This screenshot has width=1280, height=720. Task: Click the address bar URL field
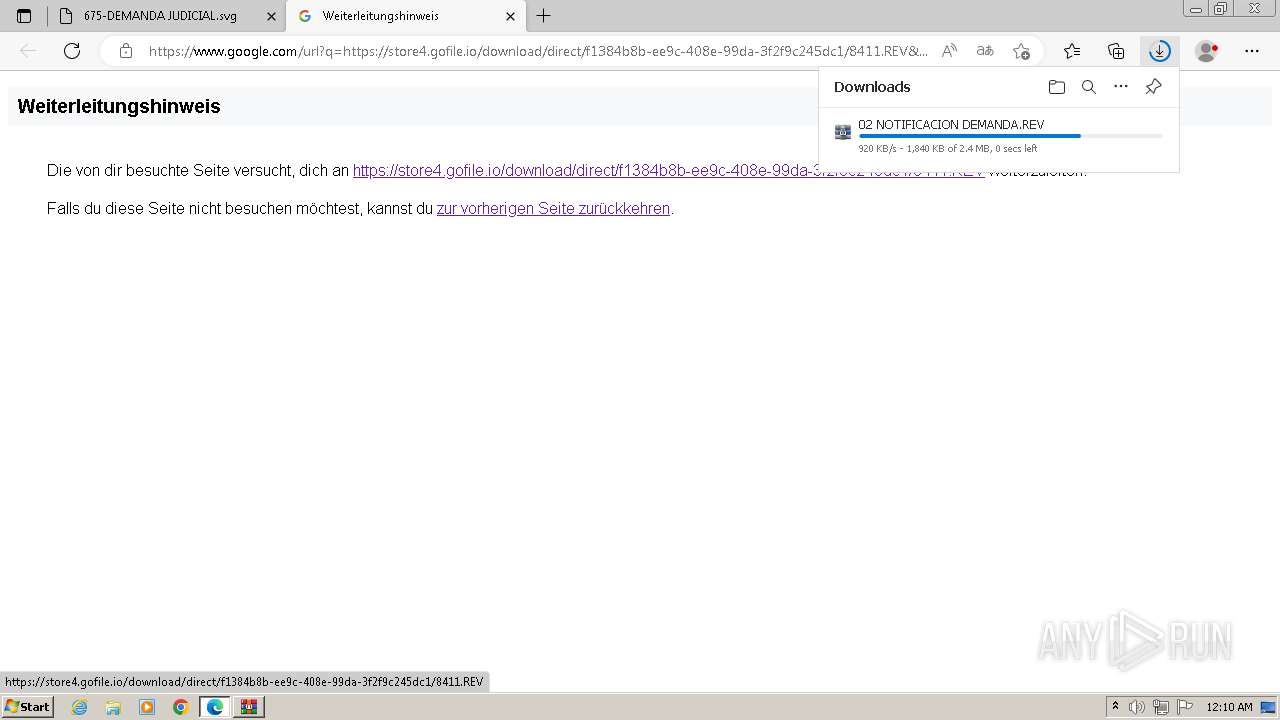tap(538, 51)
